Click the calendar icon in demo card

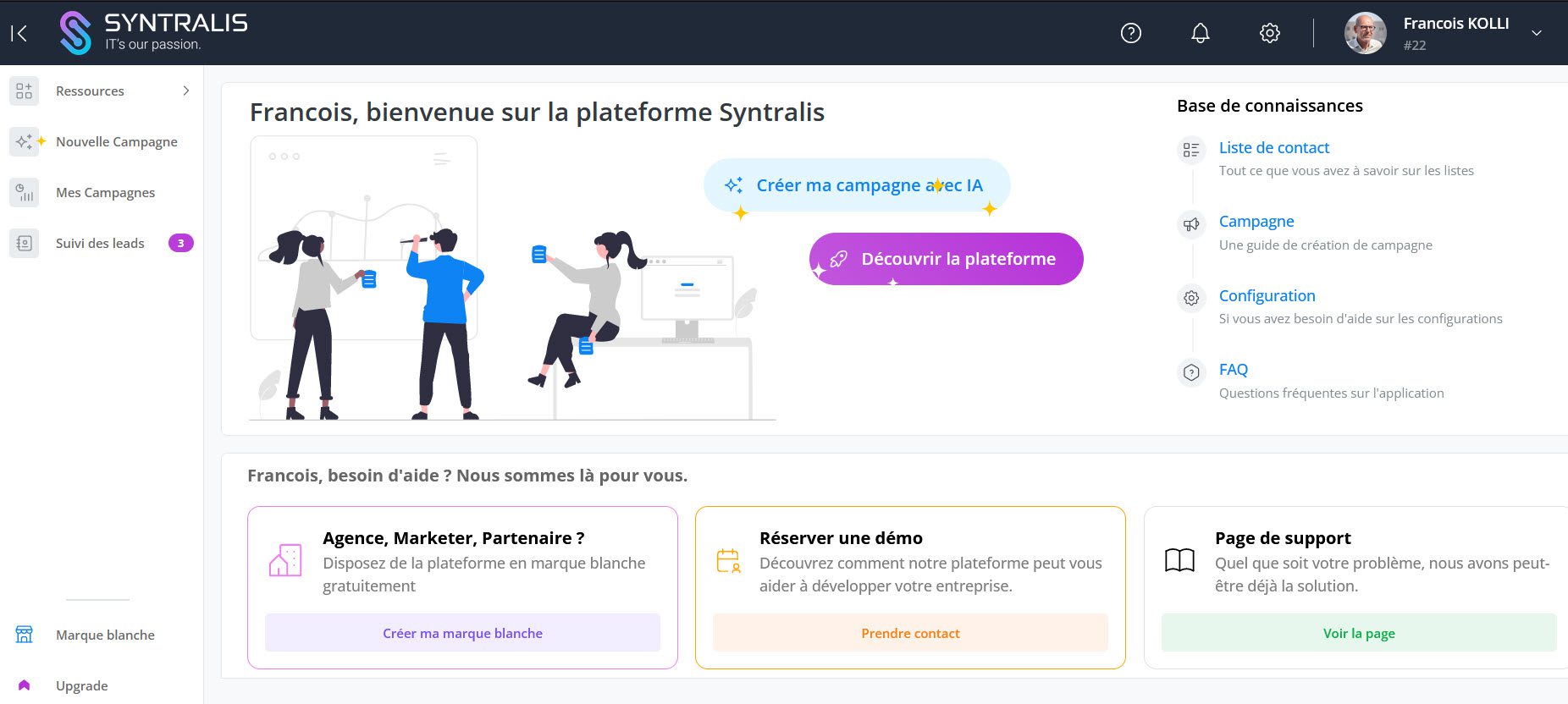pyautogui.click(x=729, y=560)
